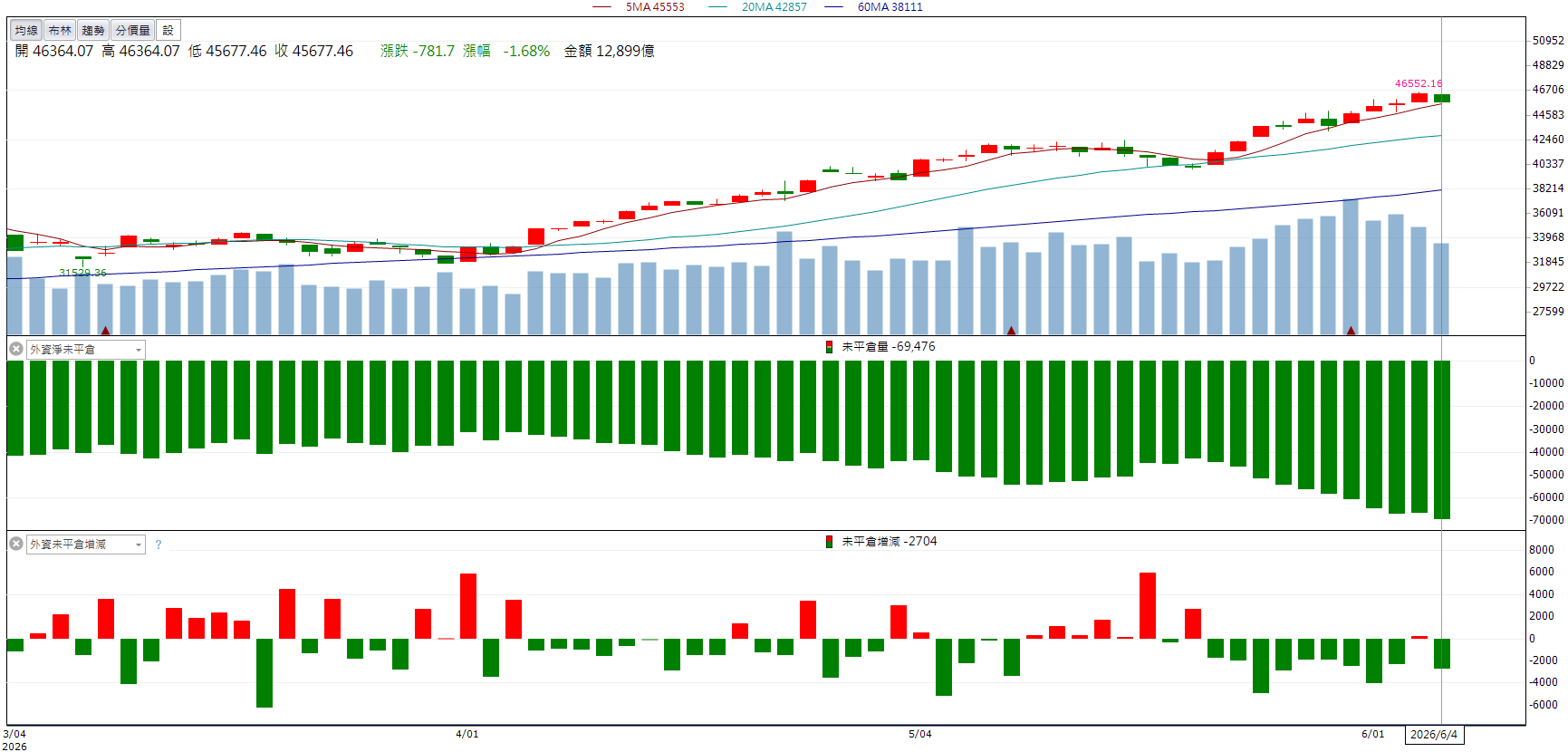The height and width of the screenshot is (752, 1568).
Task: Click the 20MA 42857 legend label
Action: 774,7
